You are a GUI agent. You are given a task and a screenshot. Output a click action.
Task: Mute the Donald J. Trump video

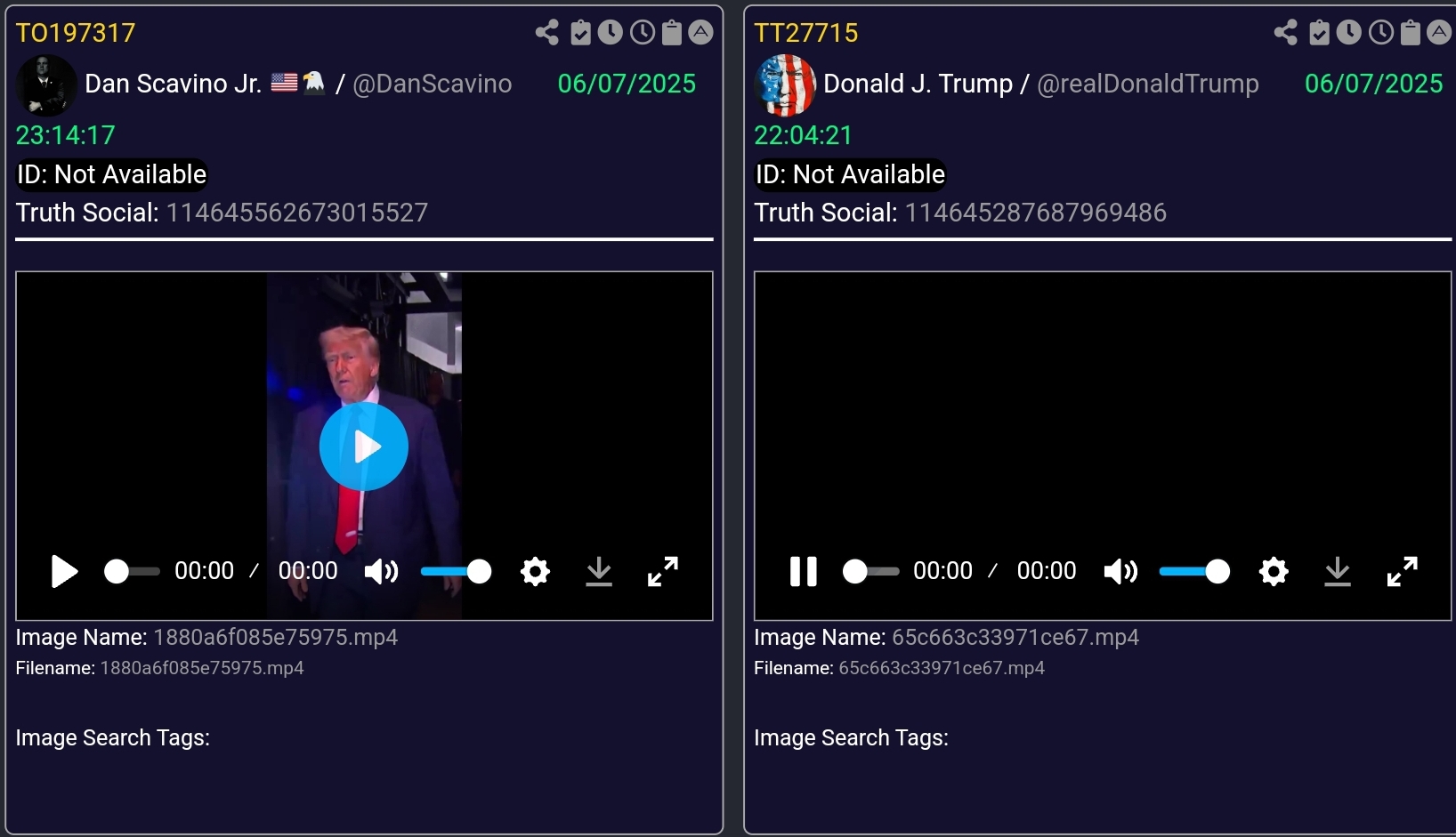click(x=1120, y=571)
